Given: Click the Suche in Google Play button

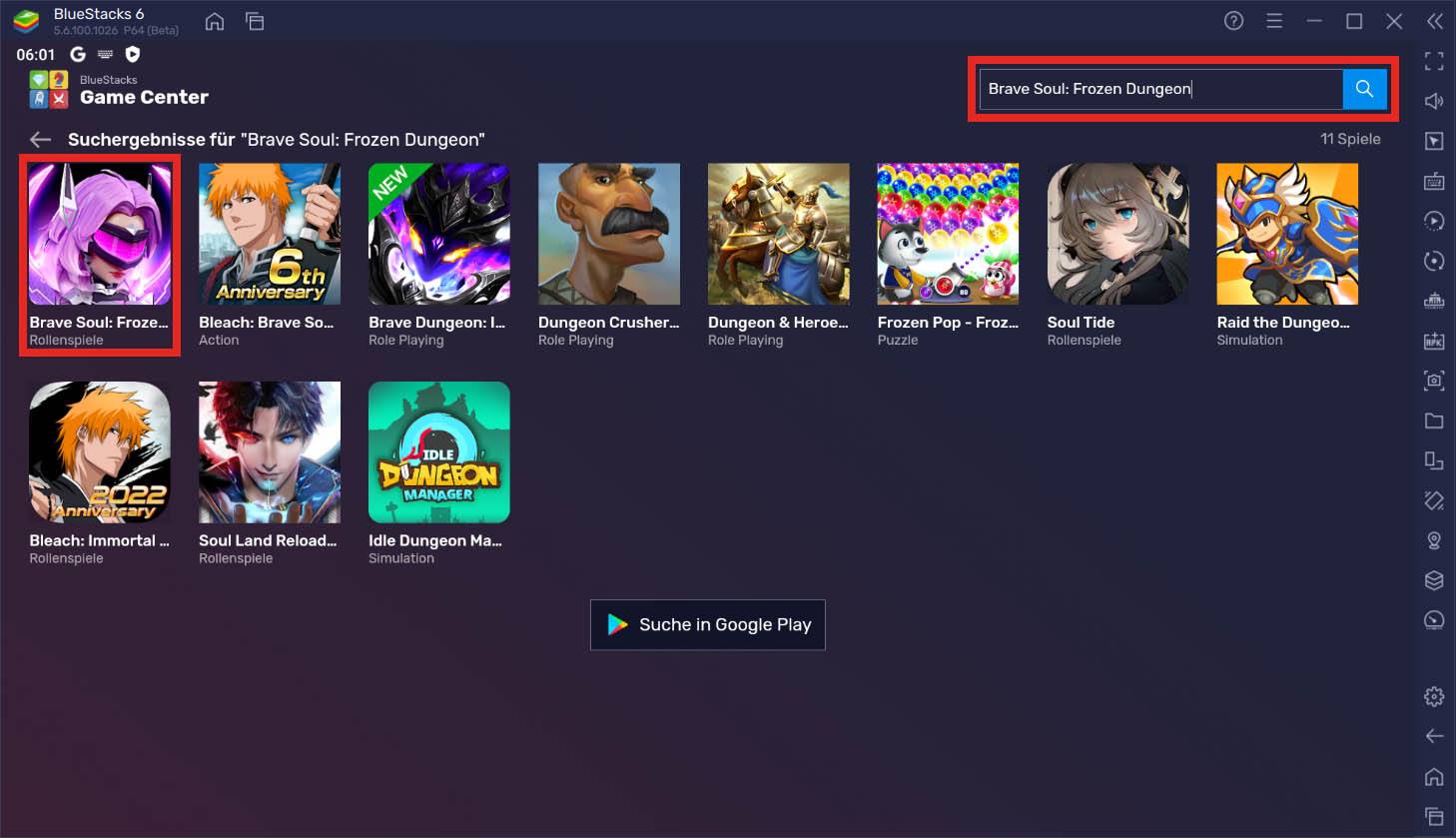Looking at the screenshot, I should (708, 625).
